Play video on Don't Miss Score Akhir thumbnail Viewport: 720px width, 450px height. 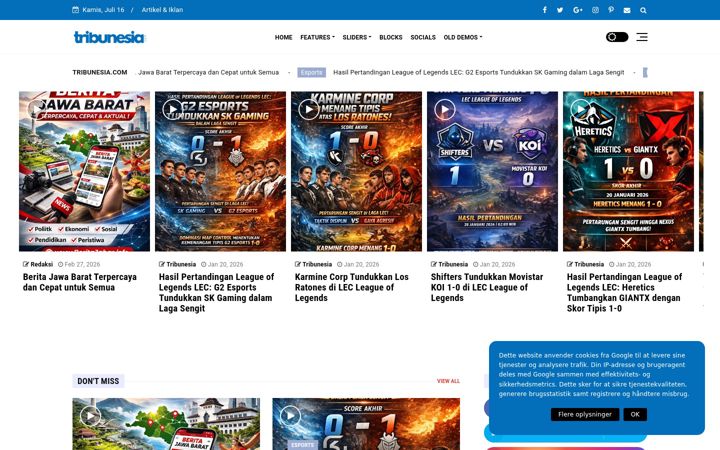tap(290, 416)
